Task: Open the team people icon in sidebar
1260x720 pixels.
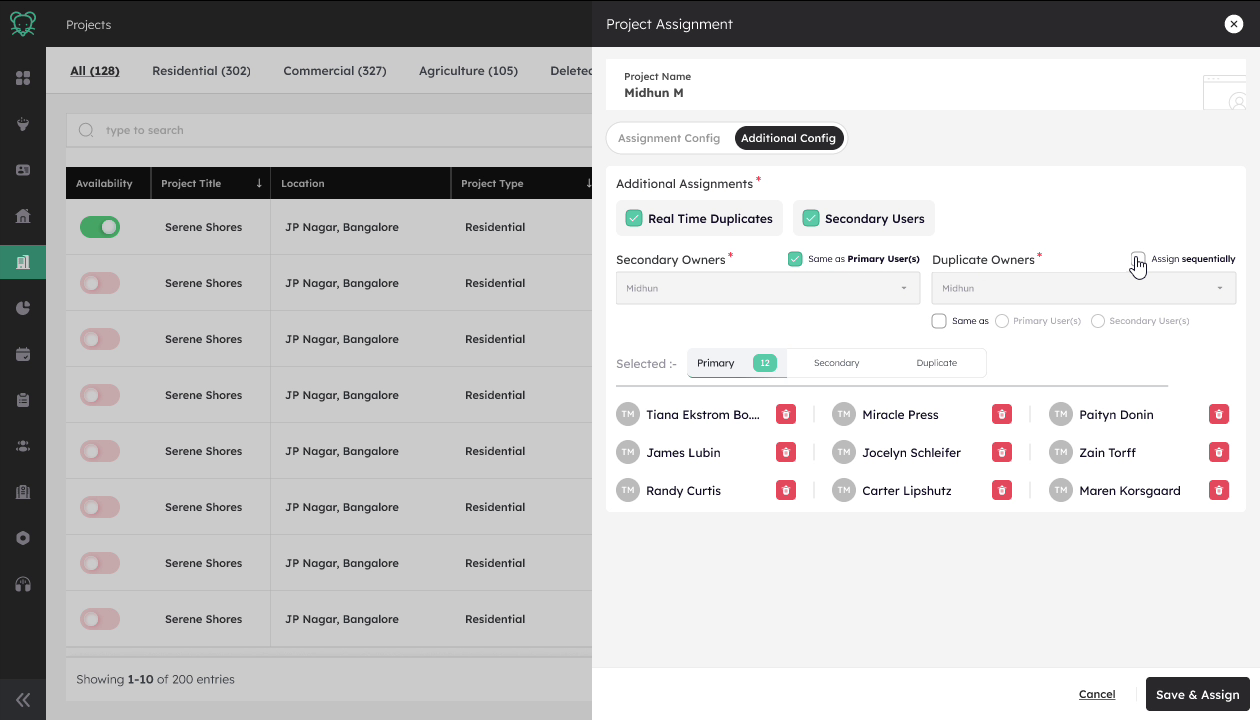Action: [x=23, y=446]
